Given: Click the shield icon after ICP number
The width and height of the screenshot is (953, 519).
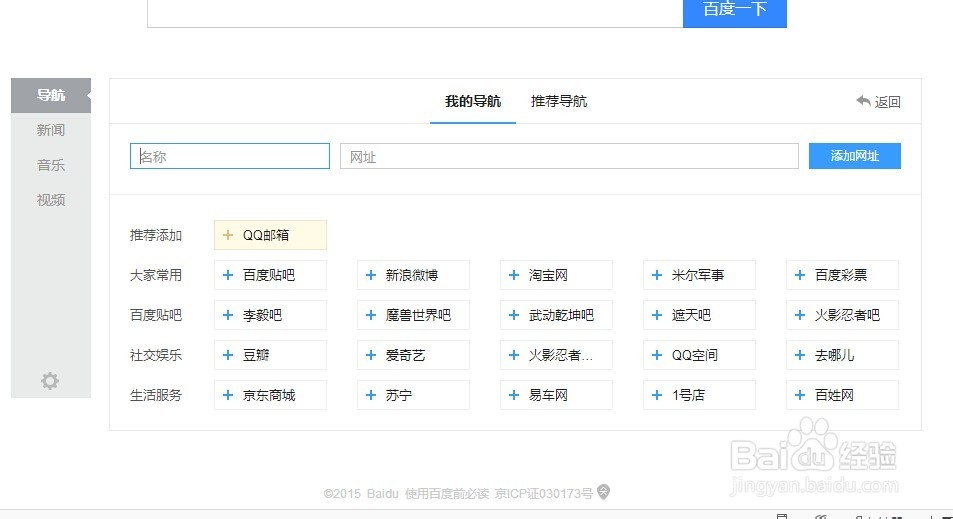Looking at the screenshot, I should pyautogui.click(x=603, y=492).
